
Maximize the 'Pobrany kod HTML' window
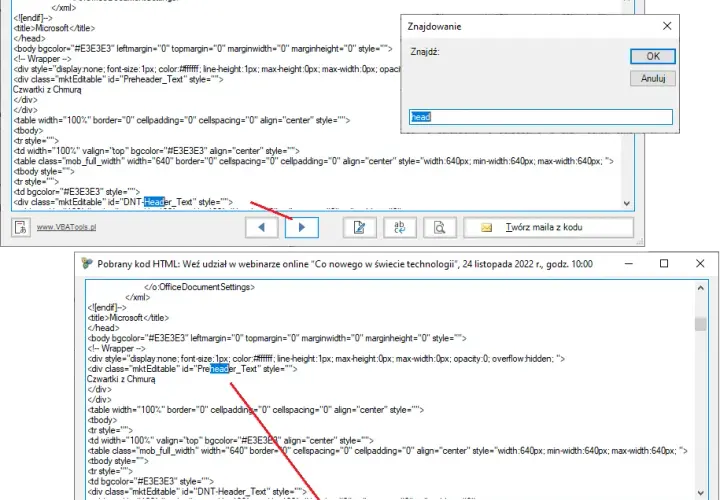(x=664, y=264)
